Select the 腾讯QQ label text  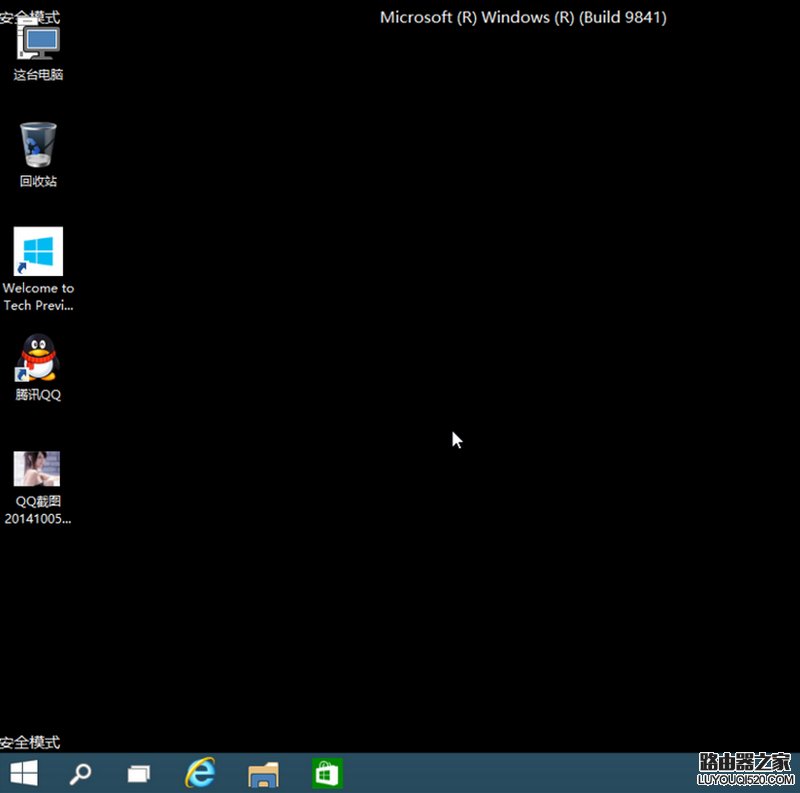coord(36,395)
